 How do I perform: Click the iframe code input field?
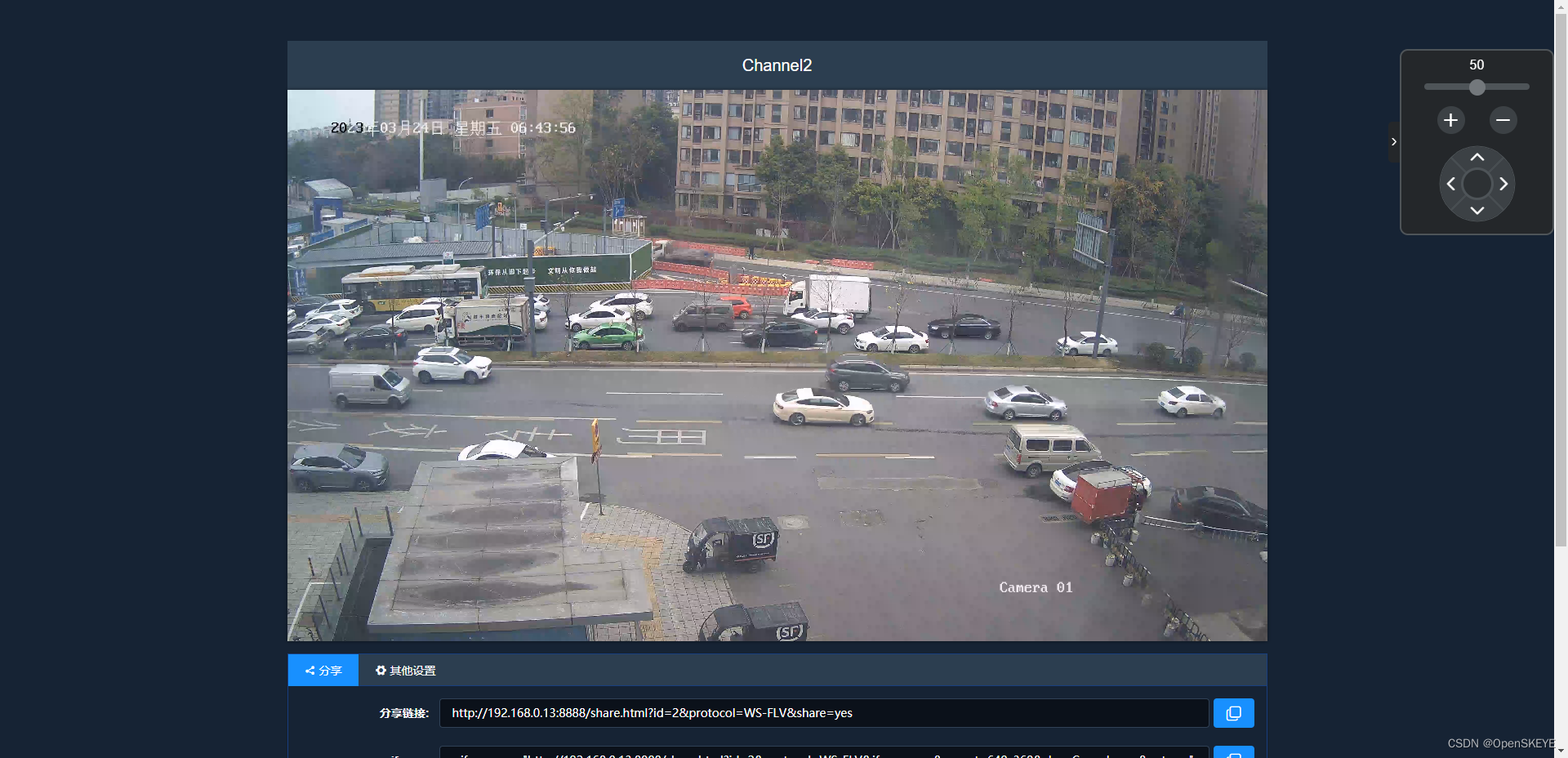tap(824, 752)
